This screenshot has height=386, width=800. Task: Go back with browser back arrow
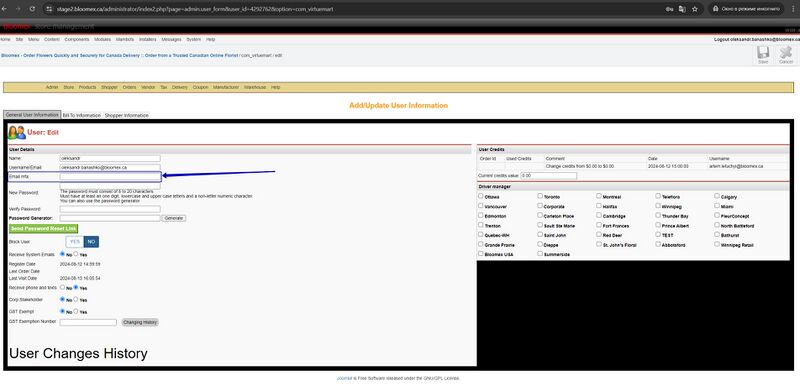5,9
